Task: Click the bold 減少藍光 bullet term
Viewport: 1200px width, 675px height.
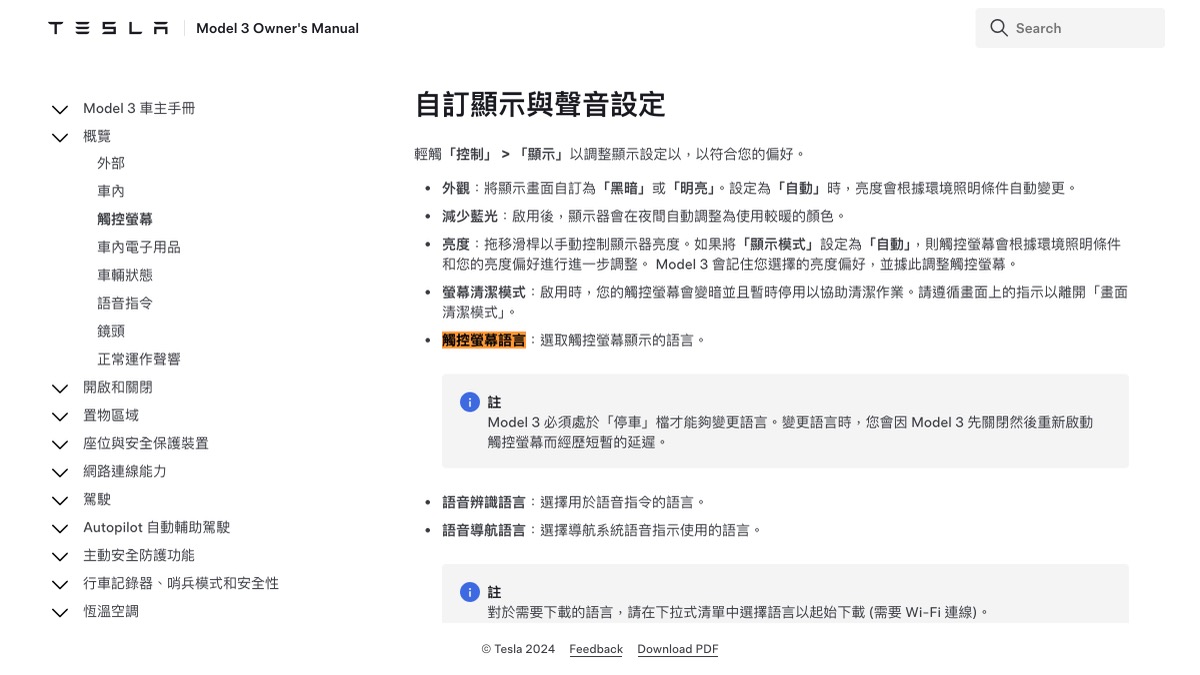Action: click(470, 216)
